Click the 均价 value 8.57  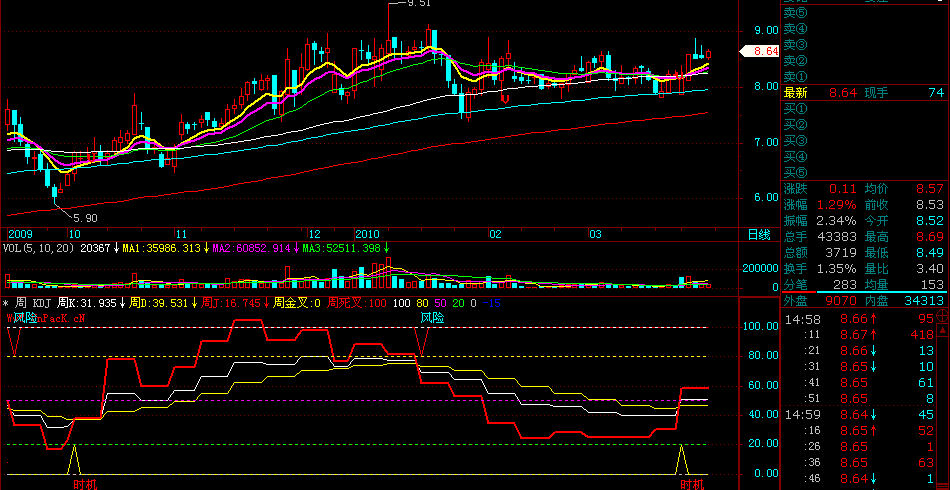tap(930, 188)
